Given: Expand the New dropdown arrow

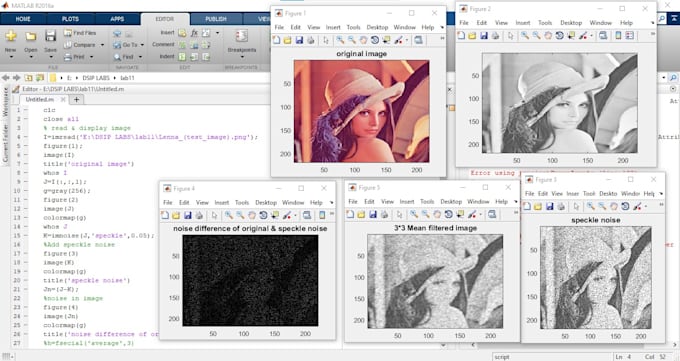Looking at the screenshot, I should click(11, 57).
